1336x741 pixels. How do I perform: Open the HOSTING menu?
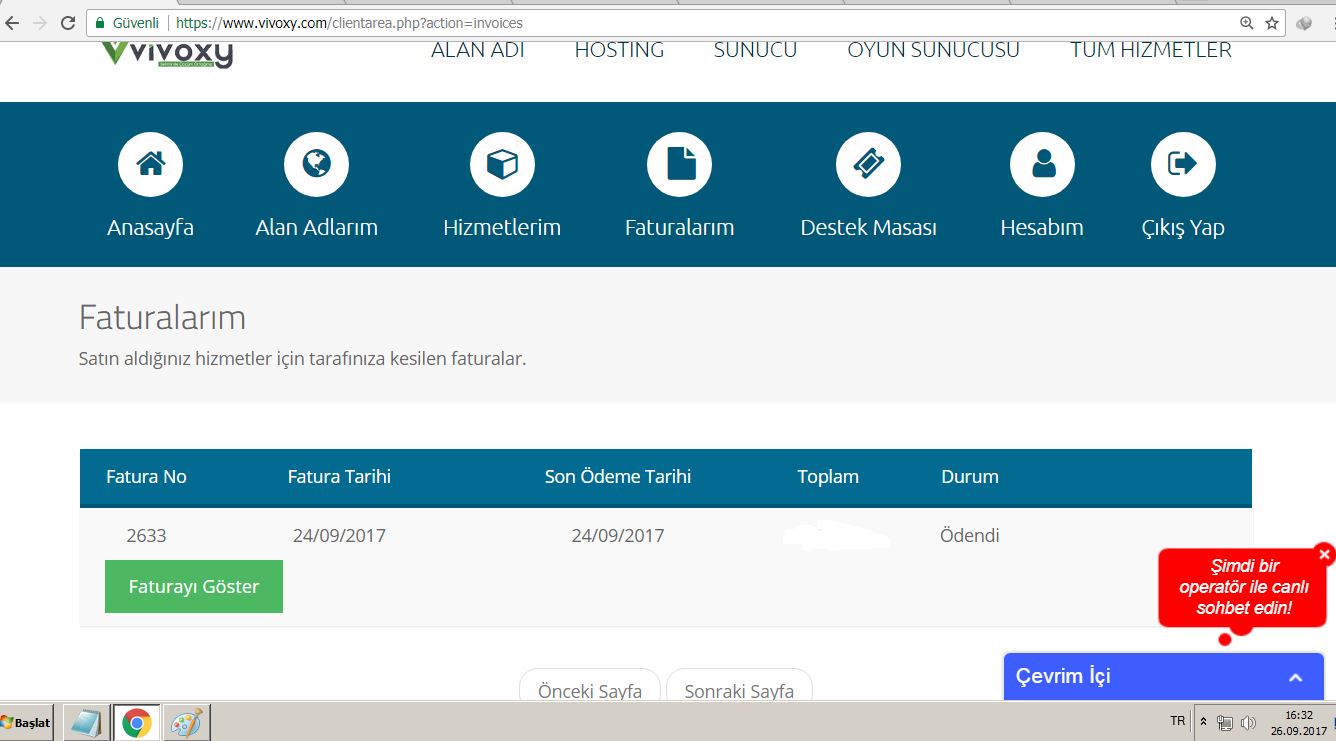point(619,50)
